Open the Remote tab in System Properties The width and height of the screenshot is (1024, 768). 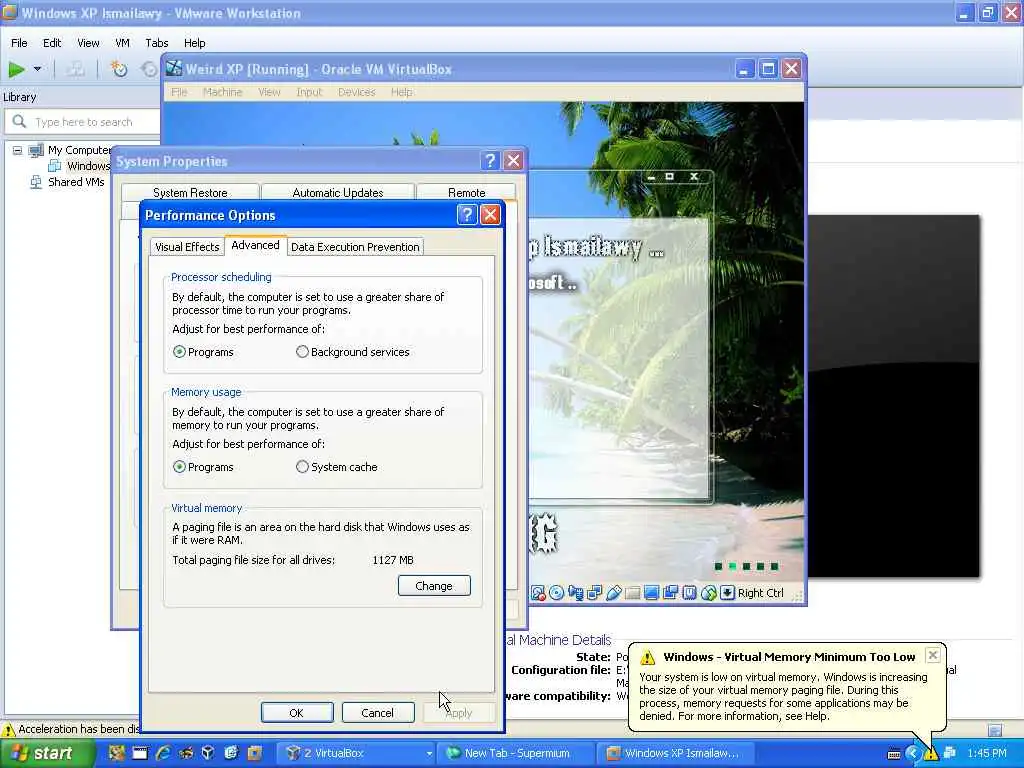pyautogui.click(x=466, y=193)
